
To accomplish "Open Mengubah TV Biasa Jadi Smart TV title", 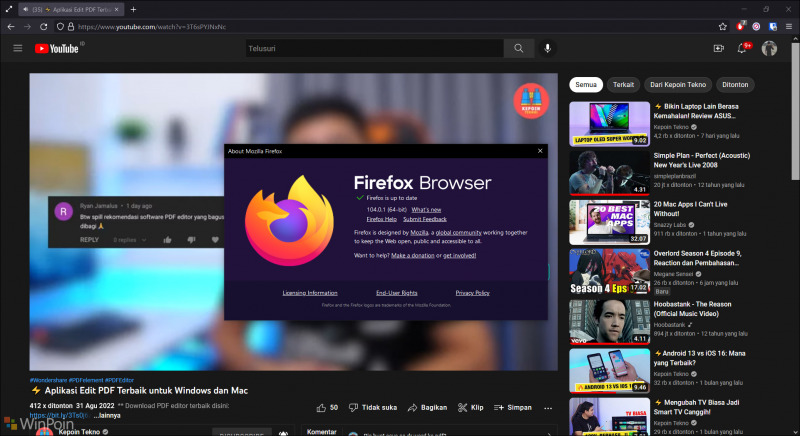I will [x=697, y=407].
